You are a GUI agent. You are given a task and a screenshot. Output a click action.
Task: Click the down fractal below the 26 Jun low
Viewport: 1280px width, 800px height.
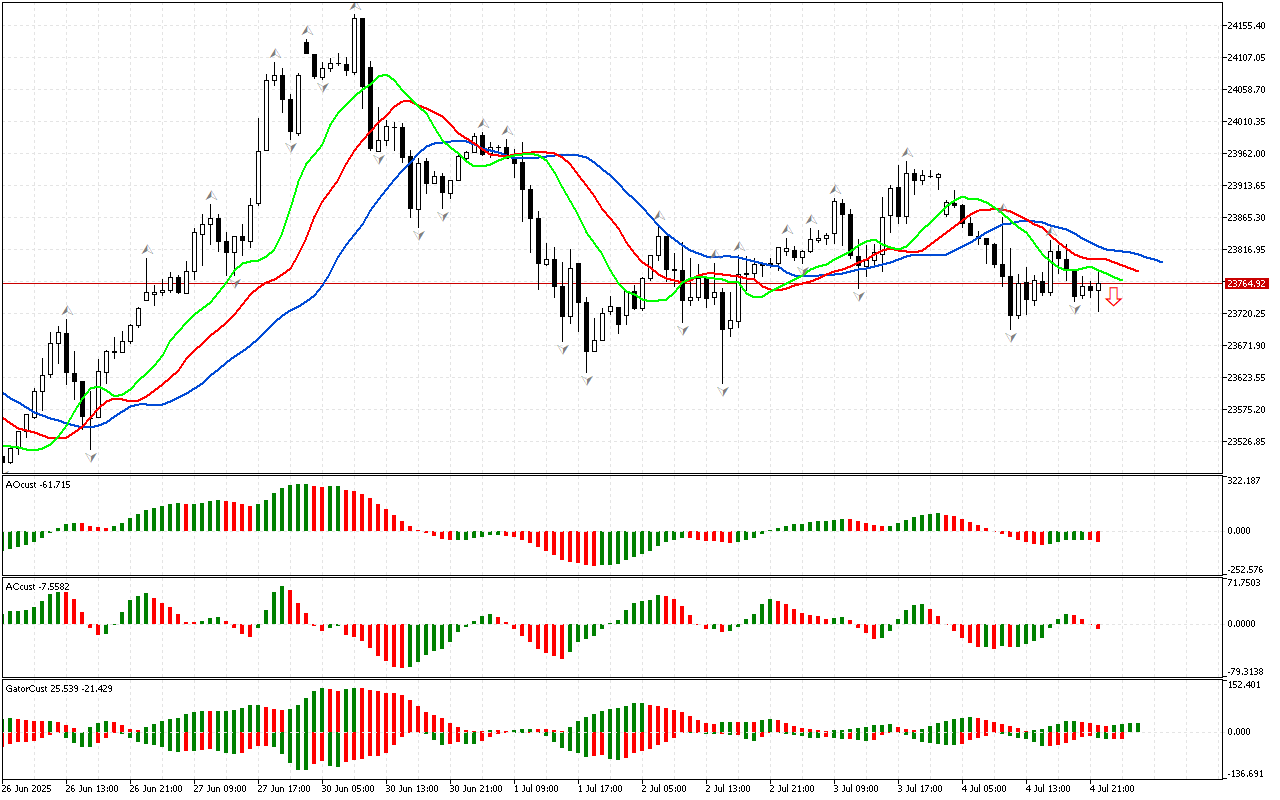(x=91, y=457)
